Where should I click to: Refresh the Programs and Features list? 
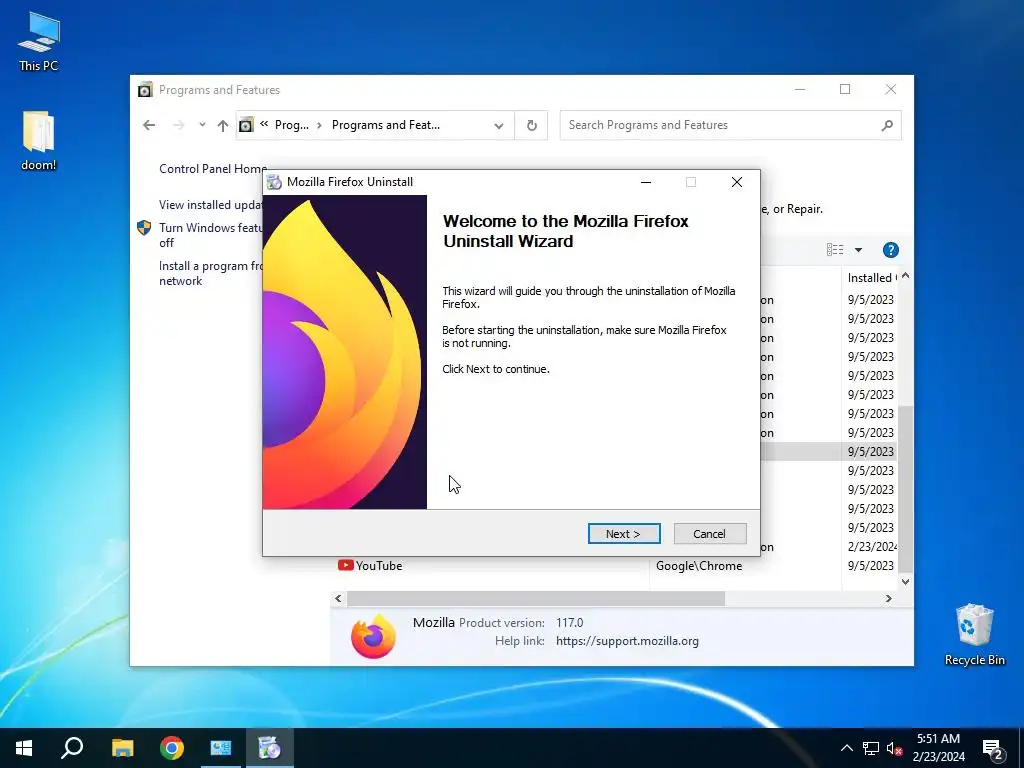pos(532,125)
